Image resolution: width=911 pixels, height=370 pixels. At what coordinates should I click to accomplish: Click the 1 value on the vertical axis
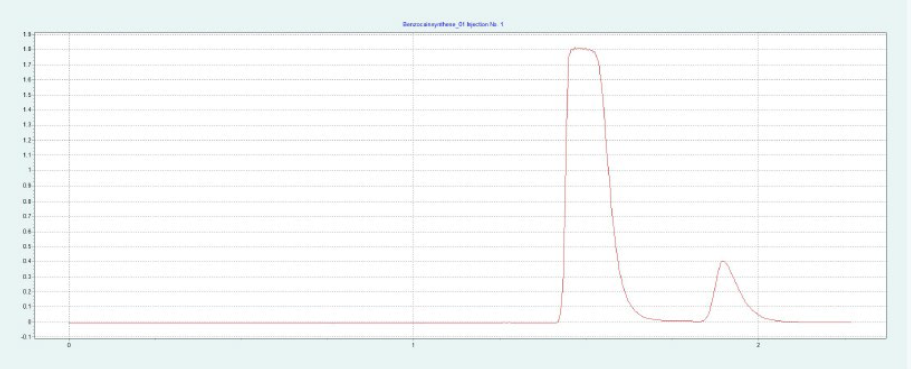29,171
